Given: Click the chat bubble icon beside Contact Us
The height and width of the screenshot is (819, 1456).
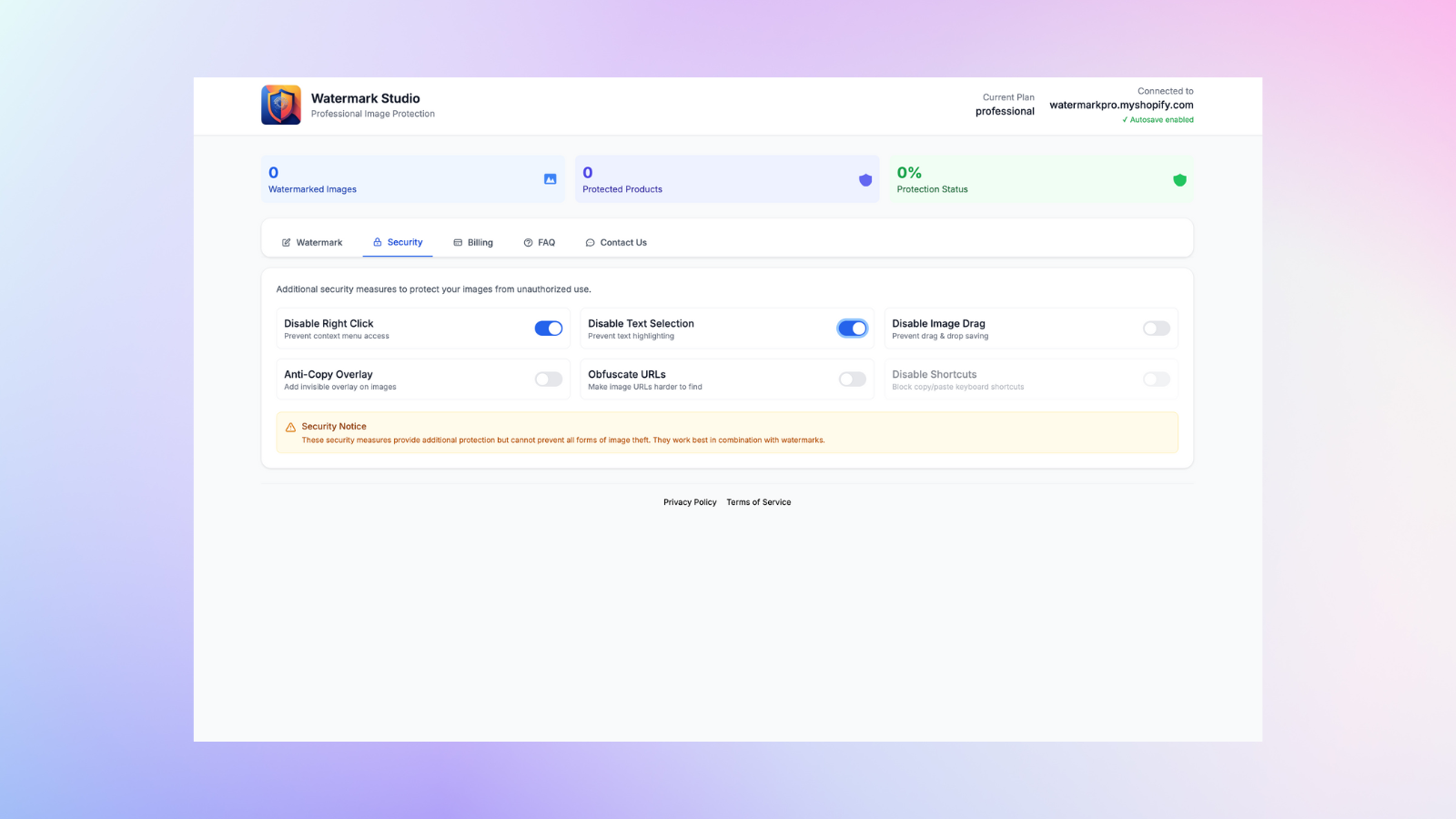Looking at the screenshot, I should (590, 243).
